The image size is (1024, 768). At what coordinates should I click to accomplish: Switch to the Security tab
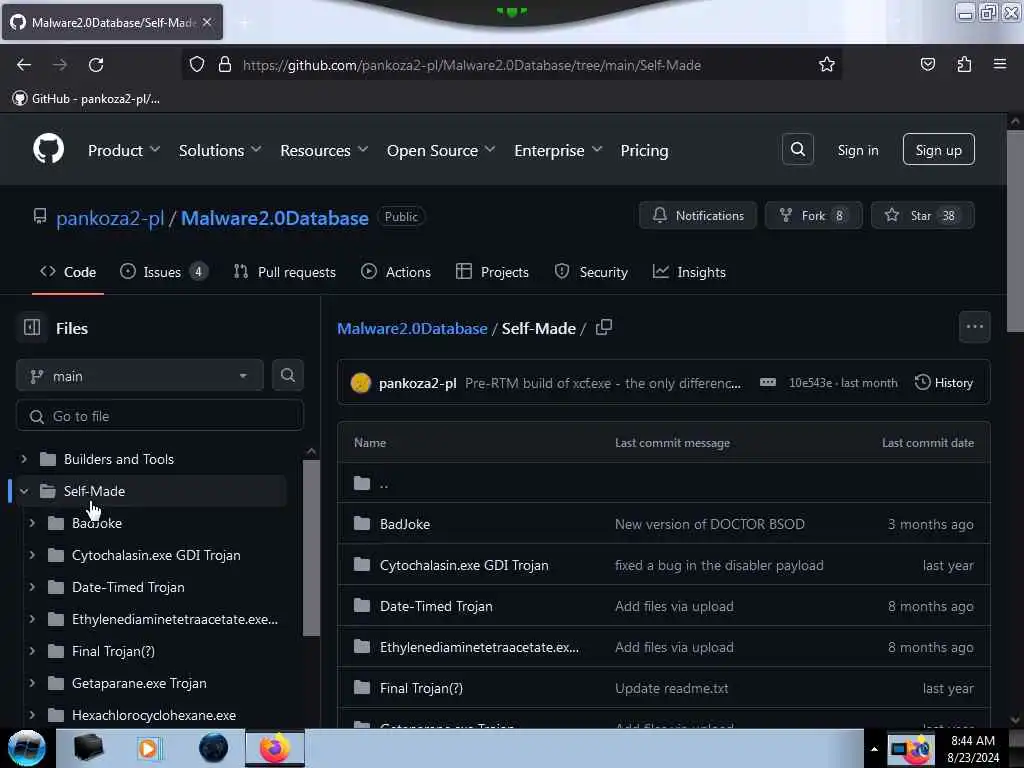tap(591, 272)
